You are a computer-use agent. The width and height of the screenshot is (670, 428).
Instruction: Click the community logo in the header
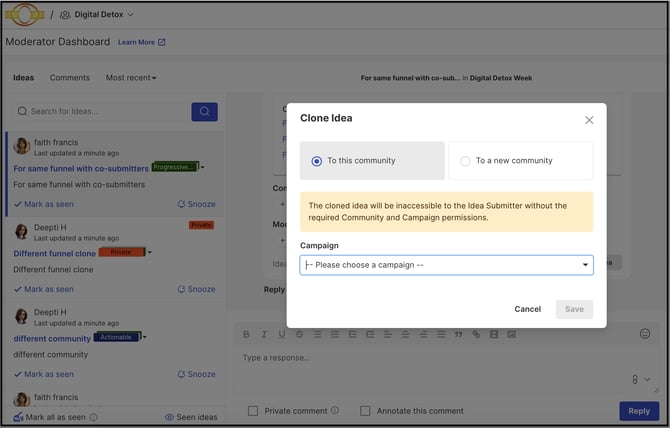(24, 15)
